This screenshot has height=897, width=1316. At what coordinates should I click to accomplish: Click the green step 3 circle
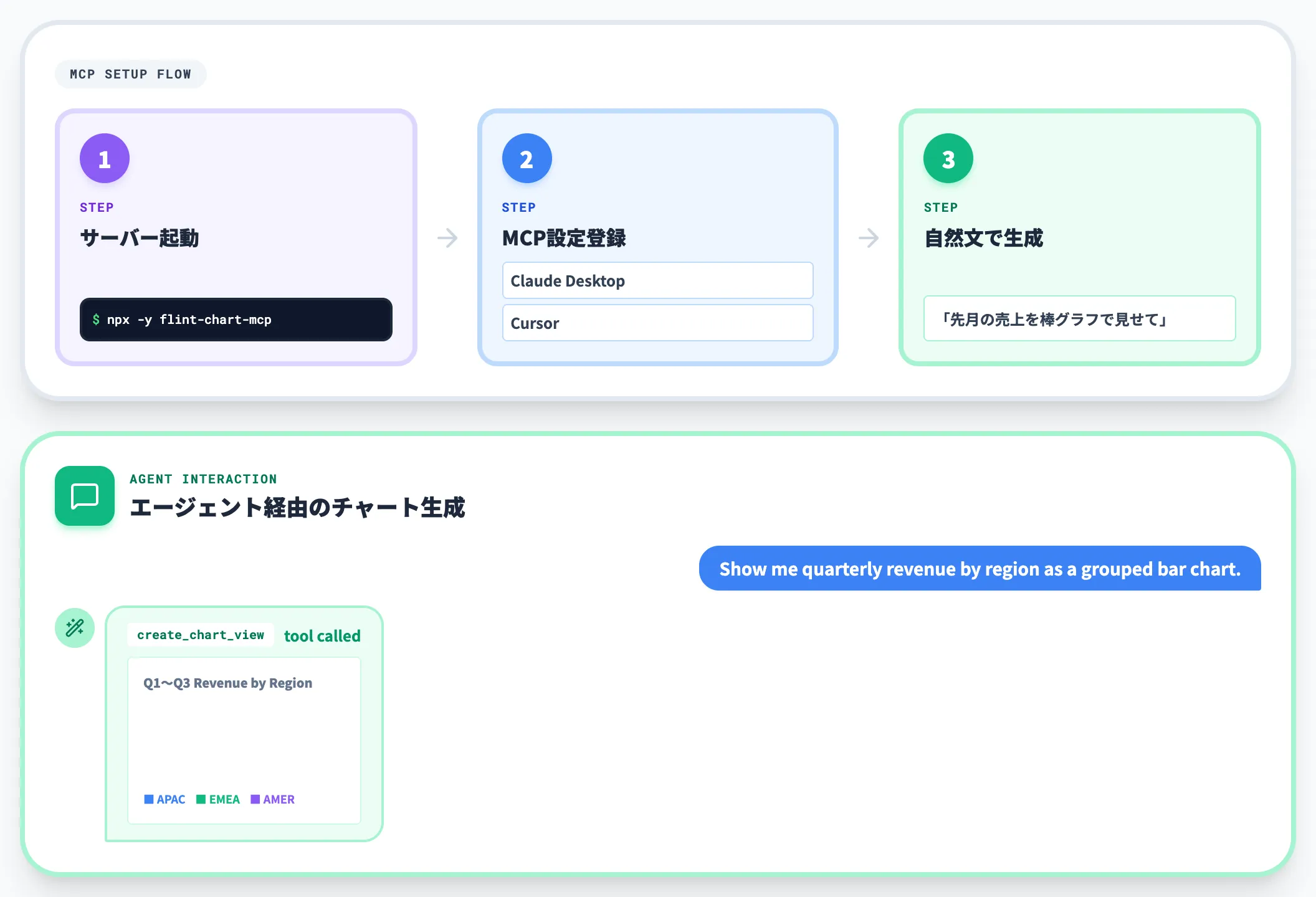tap(948, 158)
